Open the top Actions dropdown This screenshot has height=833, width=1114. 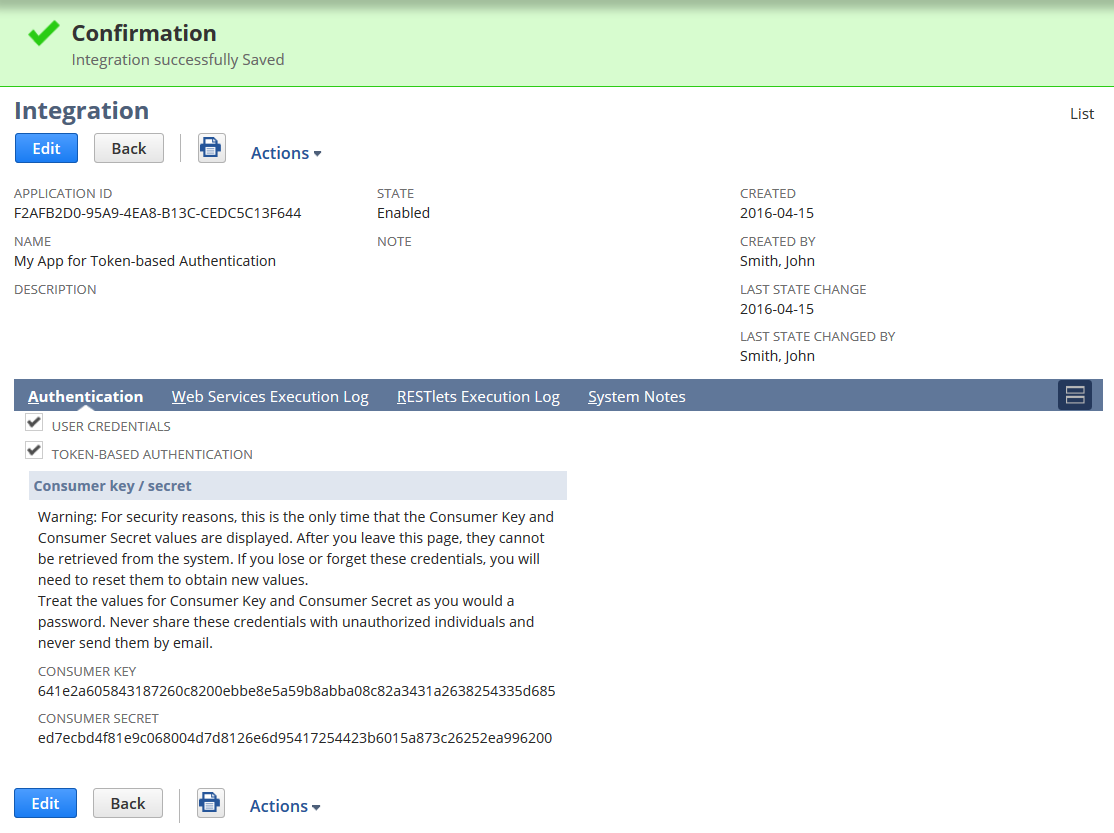285,152
